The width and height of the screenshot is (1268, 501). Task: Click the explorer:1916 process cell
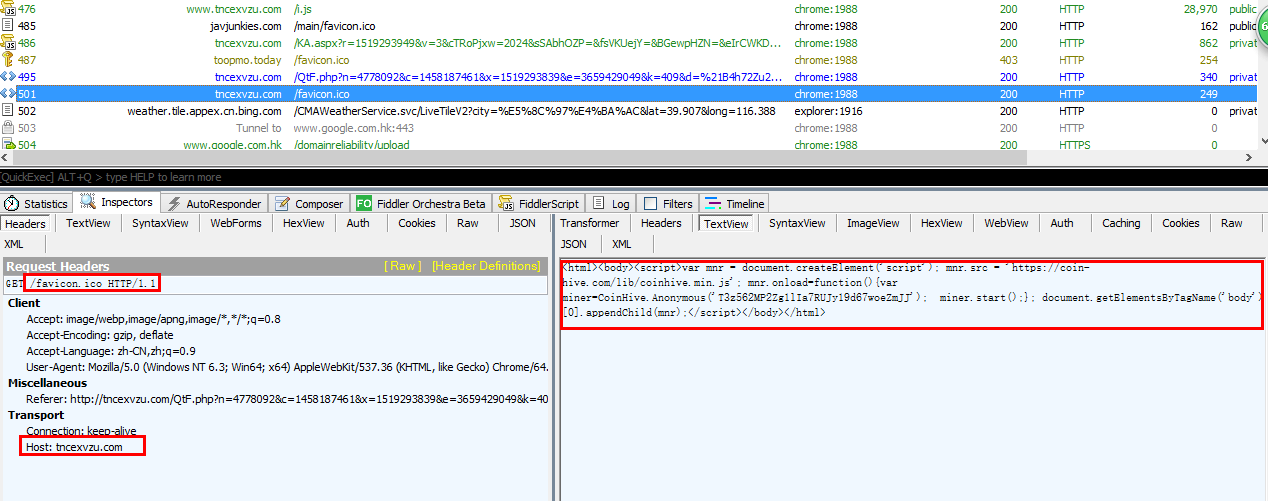[829, 111]
